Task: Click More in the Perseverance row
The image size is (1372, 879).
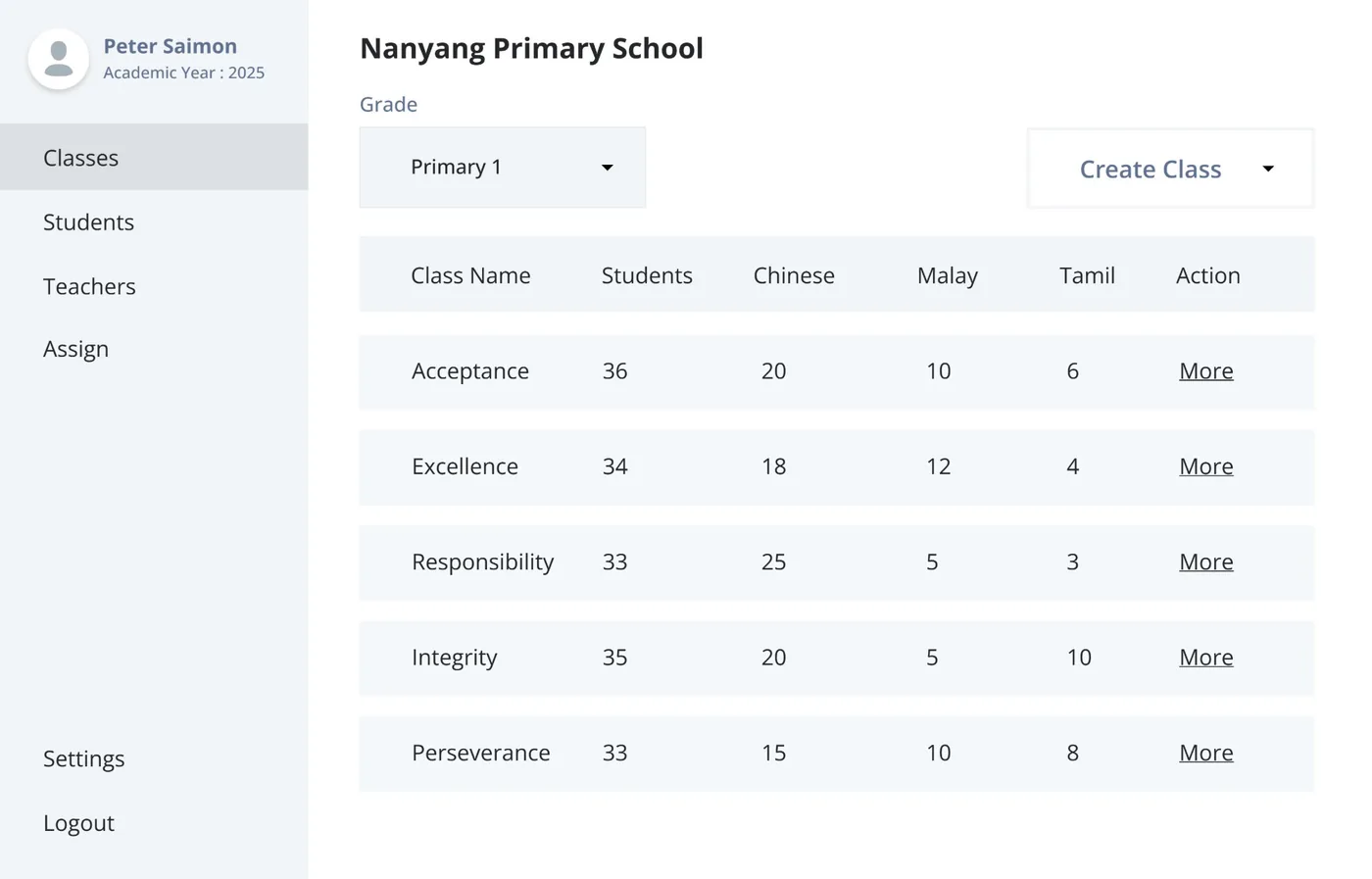Action: [1206, 753]
